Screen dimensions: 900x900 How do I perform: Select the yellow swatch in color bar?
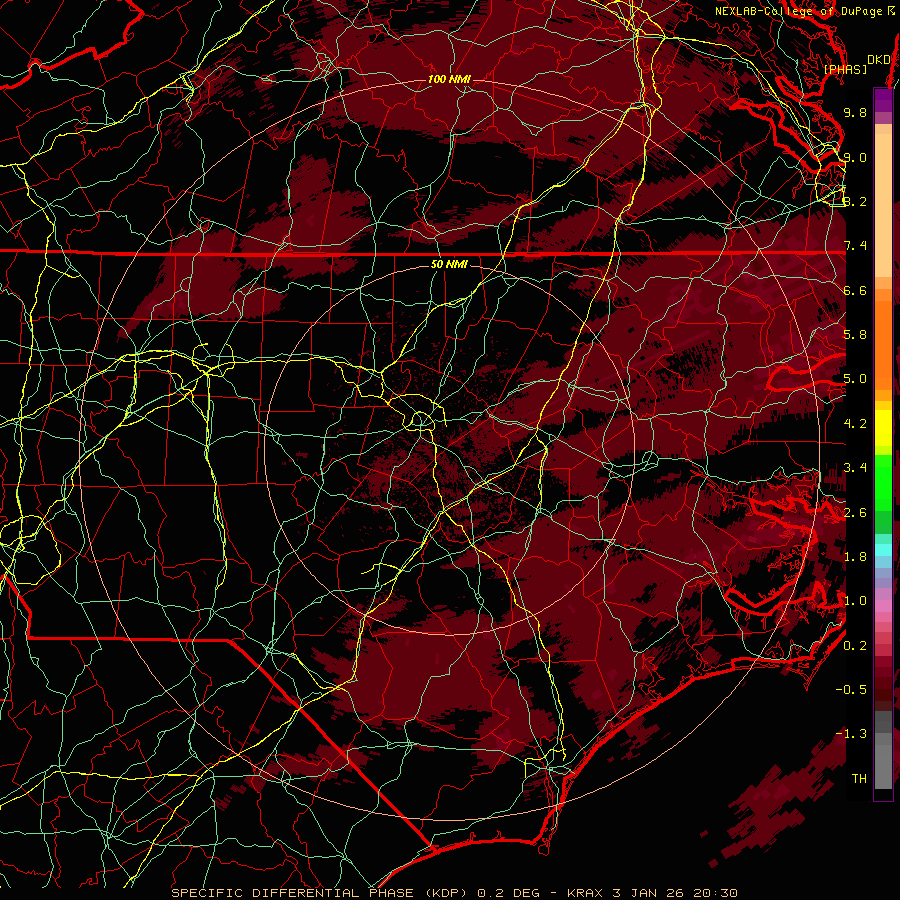(x=883, y=428)
